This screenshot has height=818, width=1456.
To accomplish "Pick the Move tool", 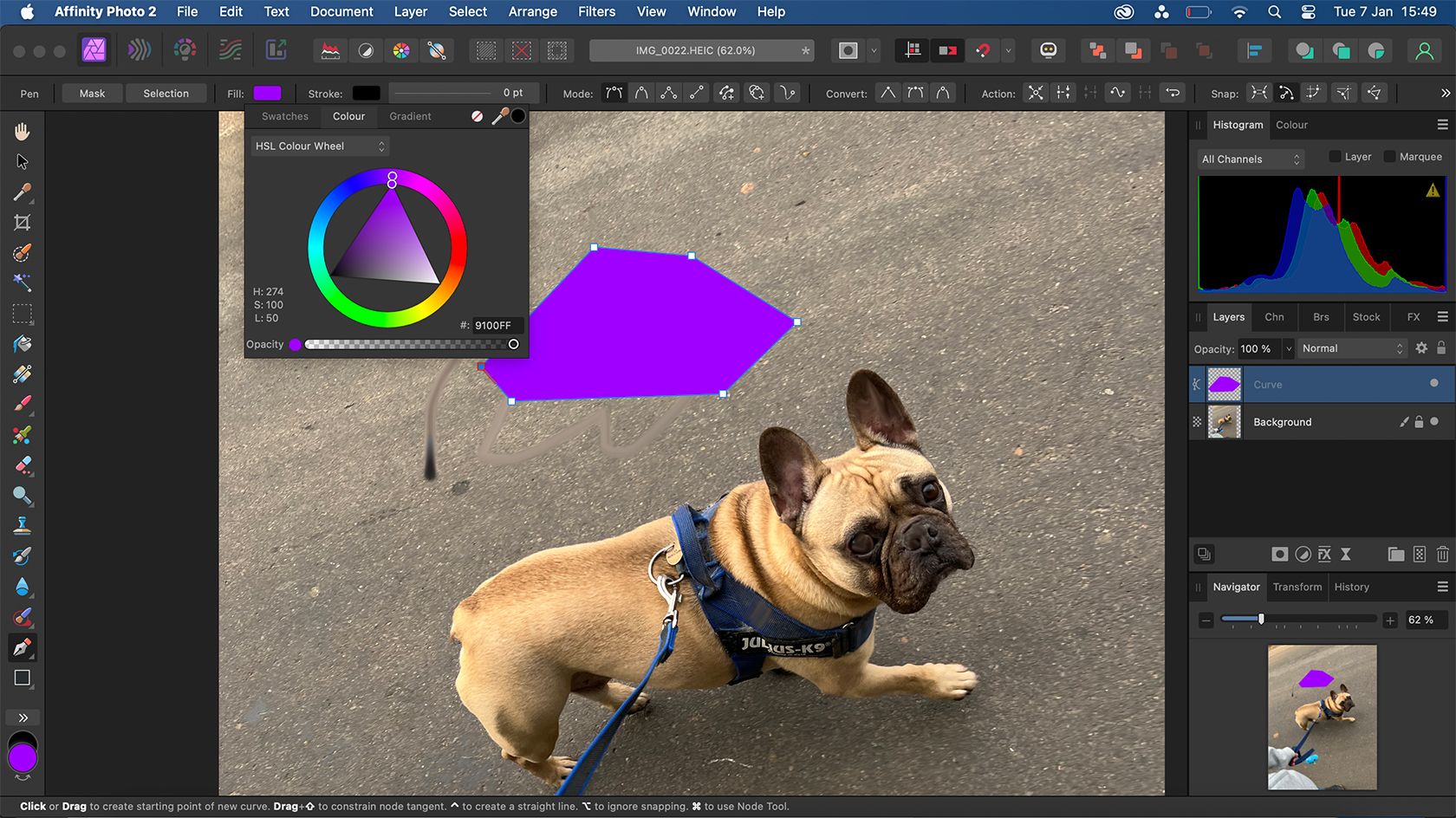I will [23, 161].
